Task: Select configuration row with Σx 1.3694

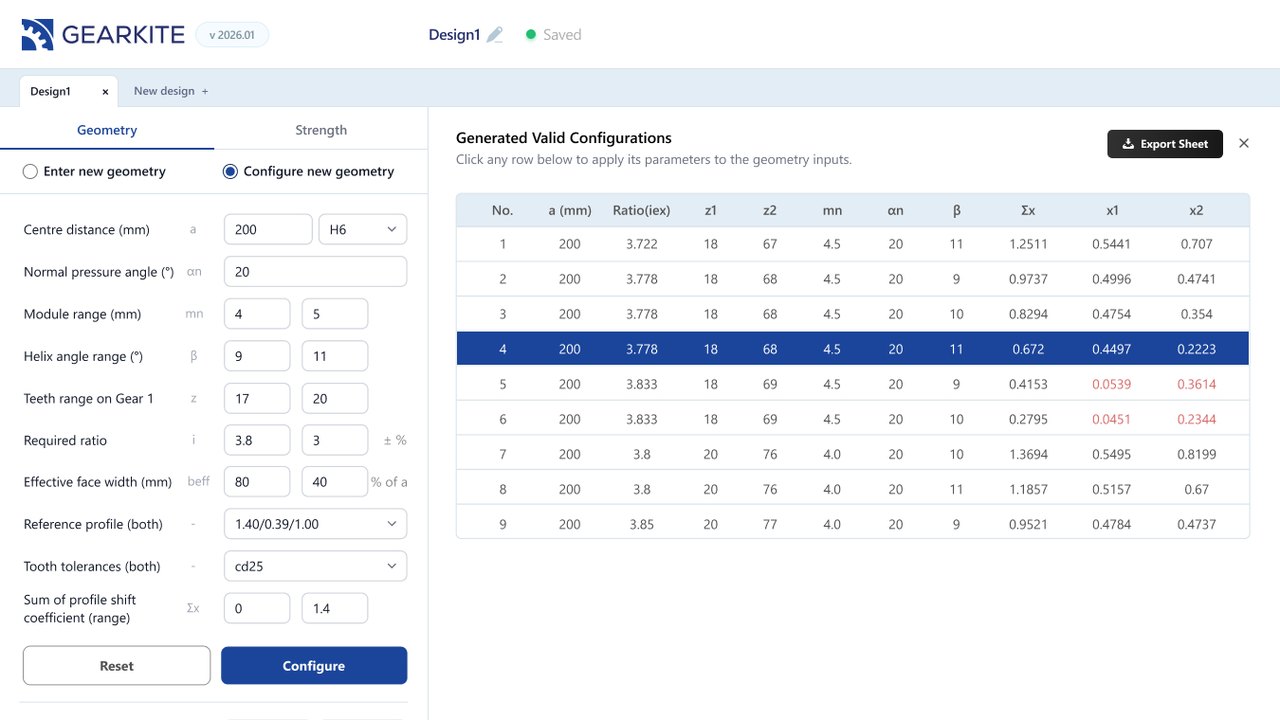Action: (853, 454)
